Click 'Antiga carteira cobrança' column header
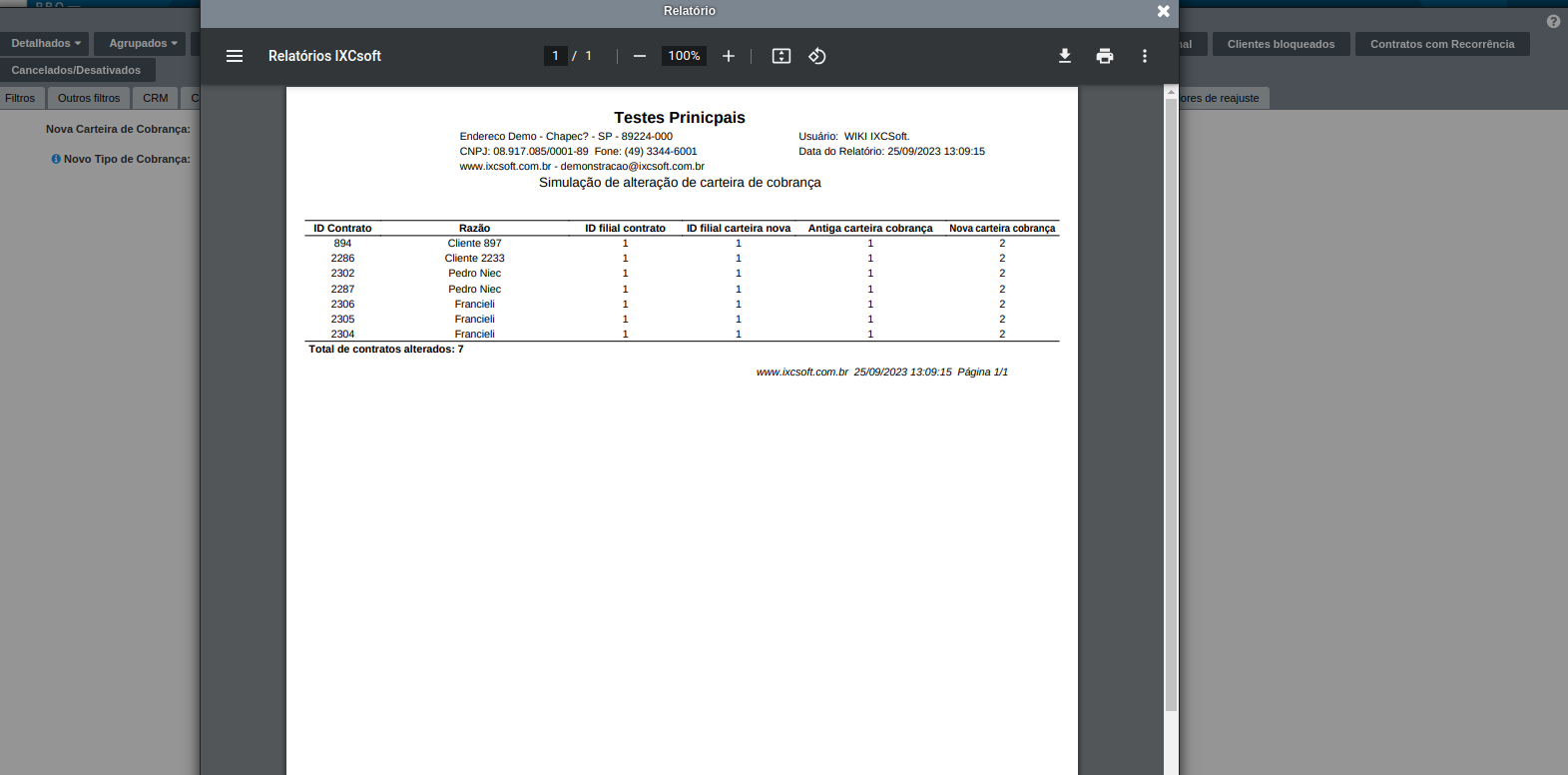This screenshot has height=775, width=1568. point(870,229)
